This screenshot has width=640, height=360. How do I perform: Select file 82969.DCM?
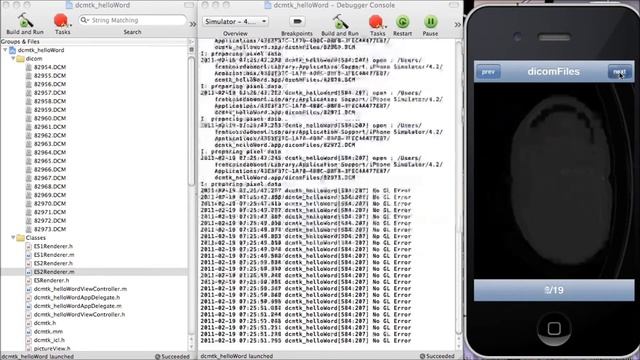point(50,195)
